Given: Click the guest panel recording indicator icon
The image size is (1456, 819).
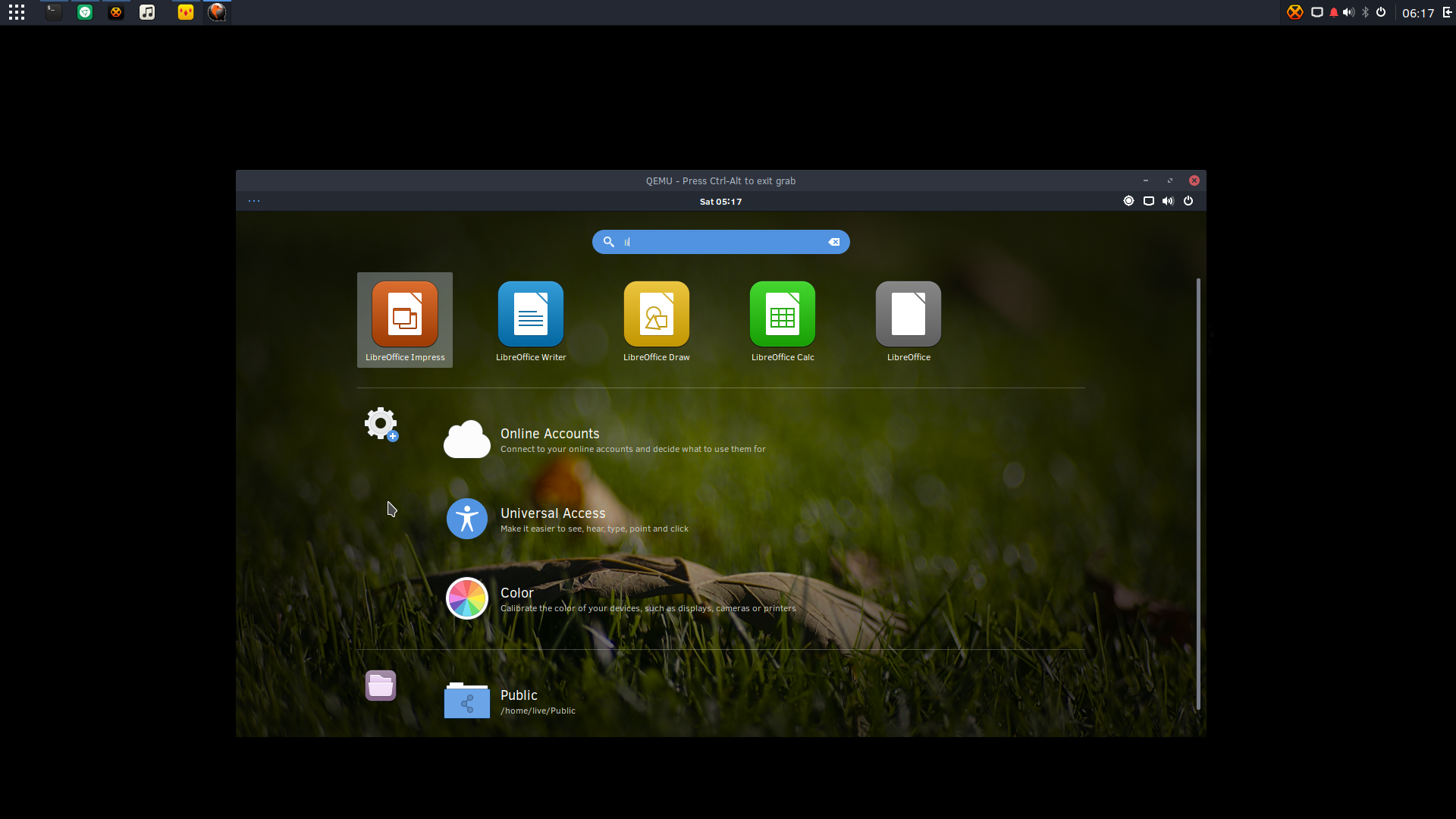Looking at the screenshot, I should click(x=1128, y=201).
